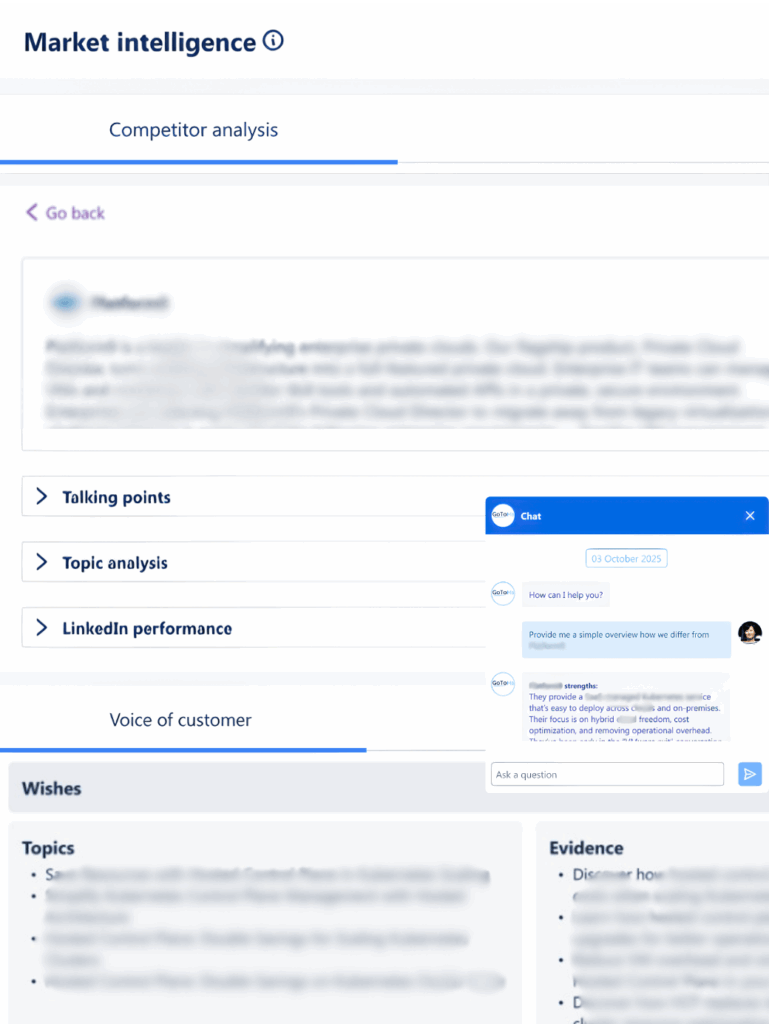This screenshot has width=769, height=1024.
Task: Click the Go back link
Action: tap(65, 212)
